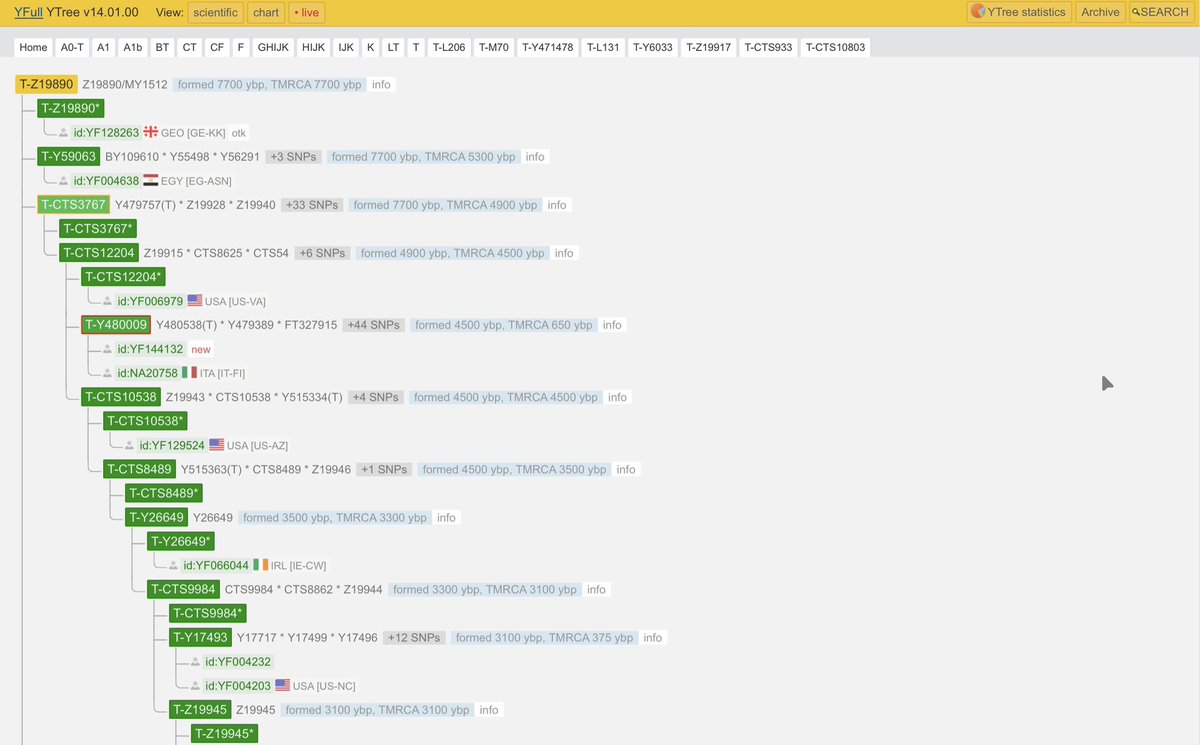
Task: Open the T-CTS9984 branch
Action: [x=183, y=589]
